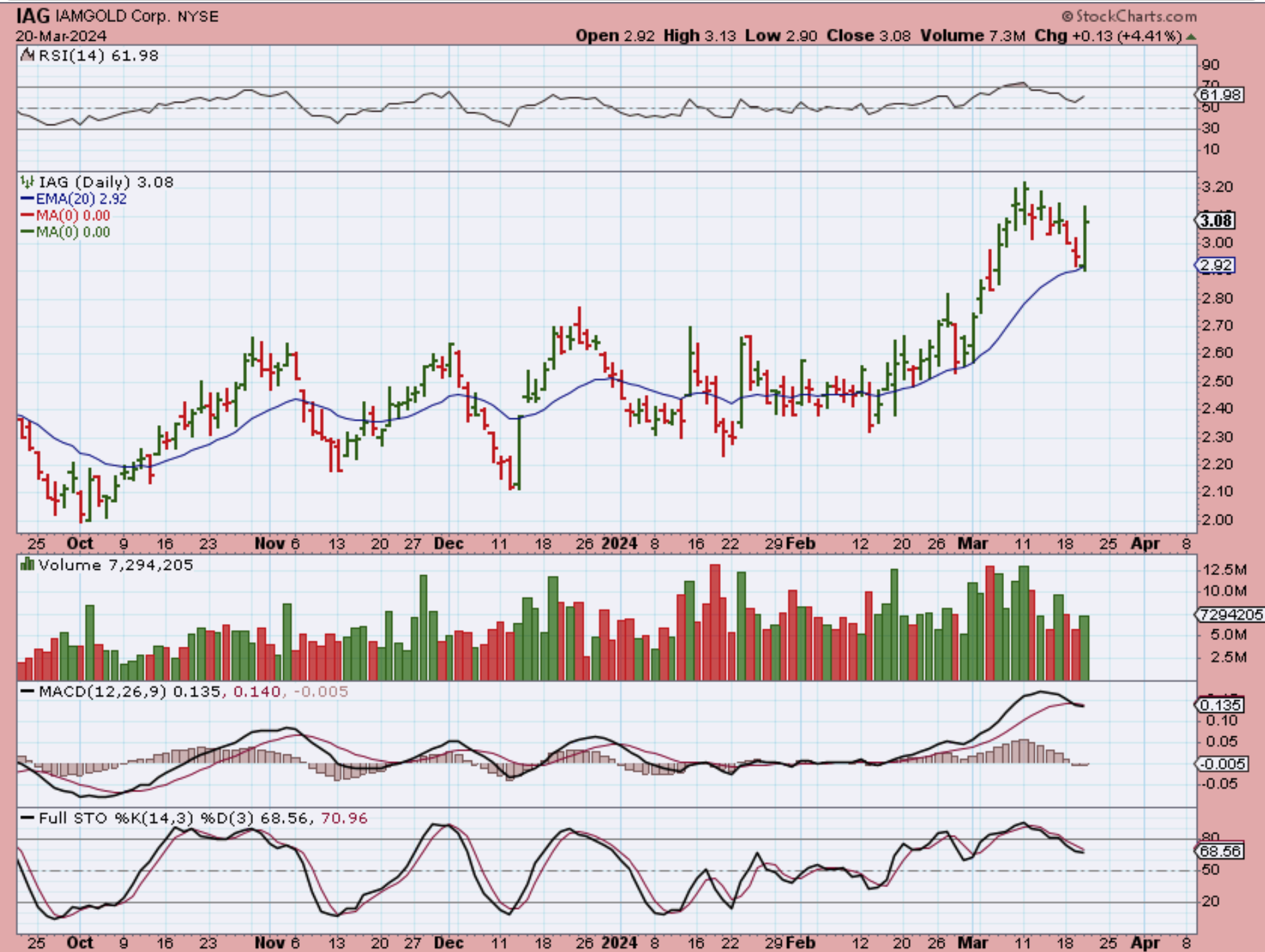Click the green MA(0) 0.00 legend text

click(73, 232)
